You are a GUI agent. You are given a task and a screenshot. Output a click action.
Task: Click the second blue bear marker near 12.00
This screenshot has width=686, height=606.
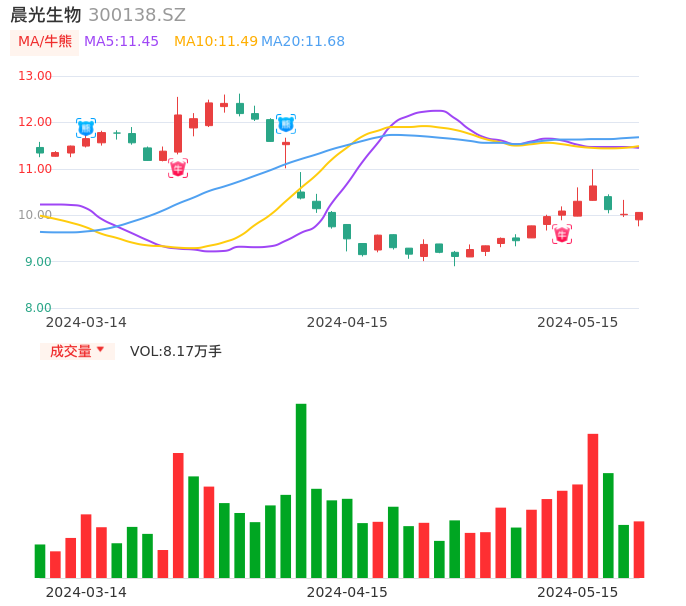pyautogui.click(x=286, y=124)
